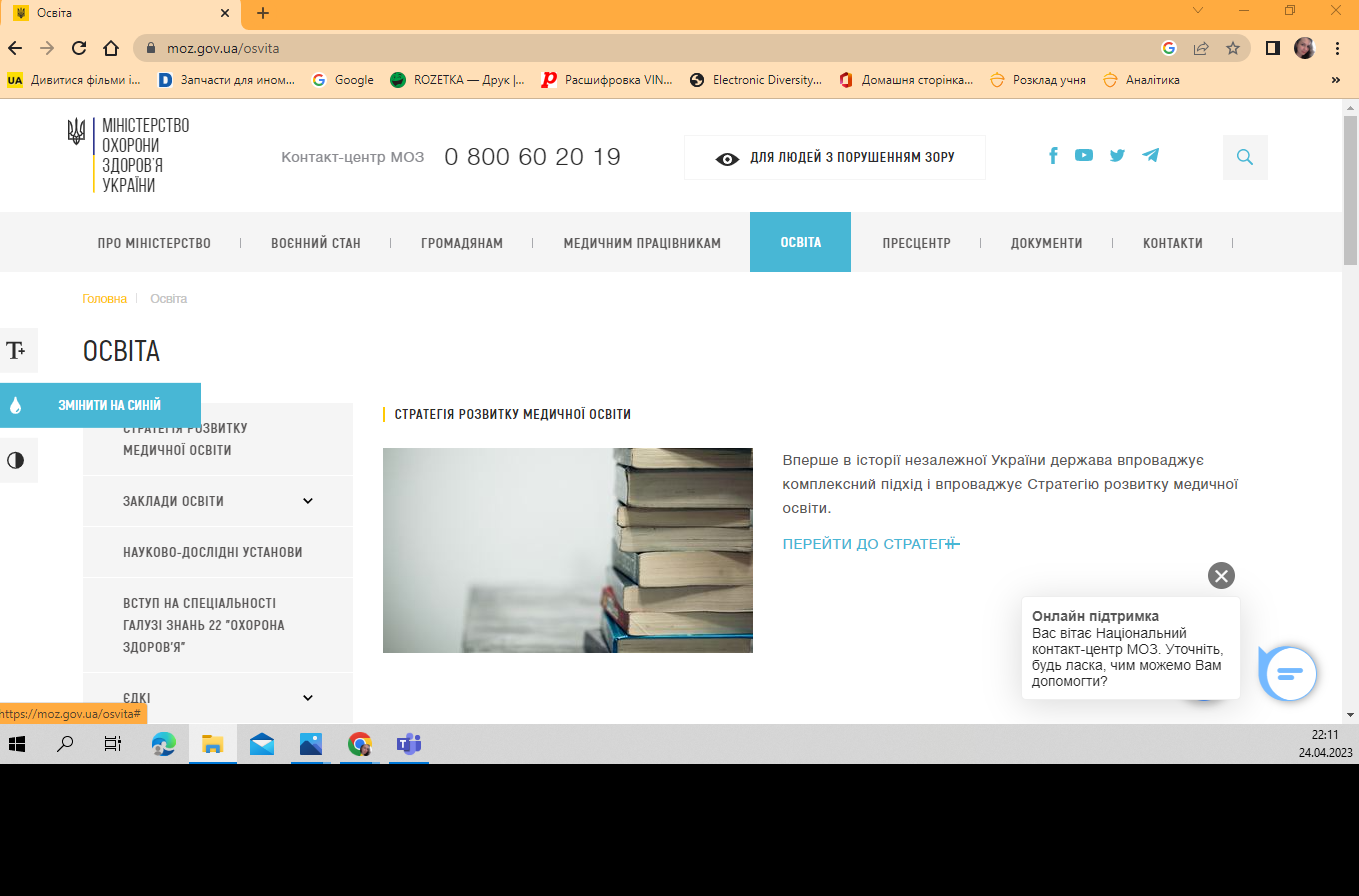This screenshot has height=896, width=1359.
Task: Show hidden bookmarks with the » chevron
Action: point(1335,80)
